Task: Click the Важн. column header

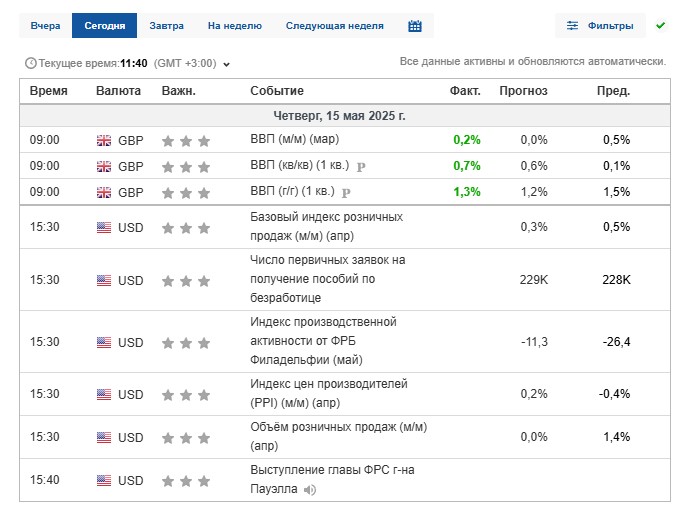Action: pos(178,91)
